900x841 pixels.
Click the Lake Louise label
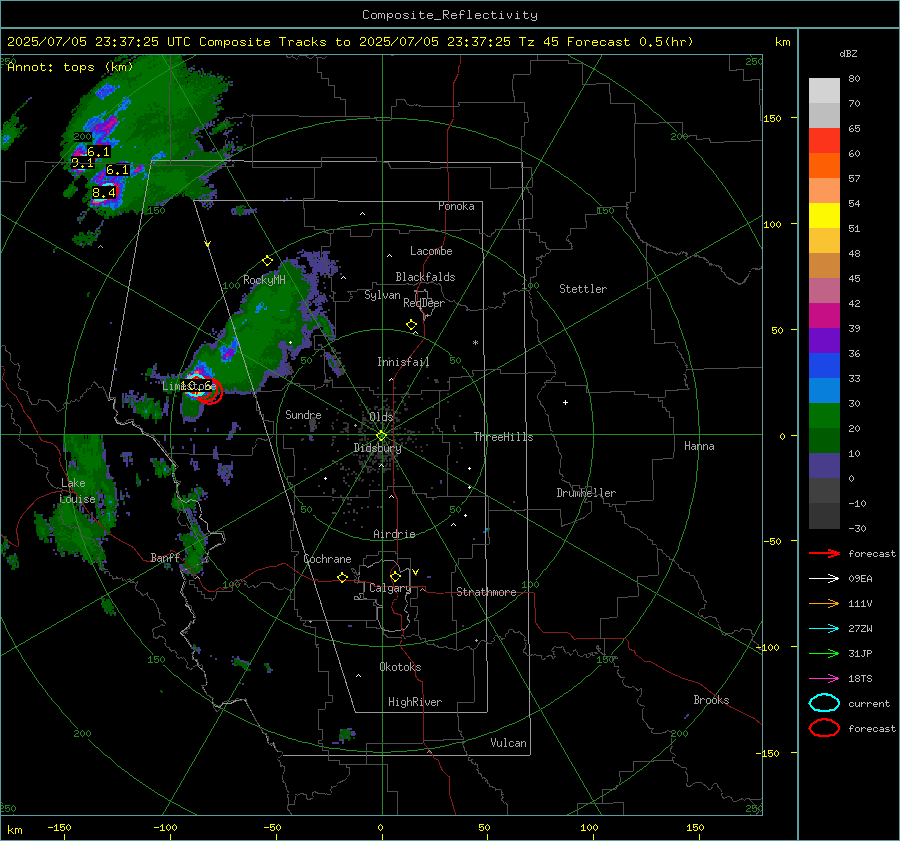tap(77, 491)
